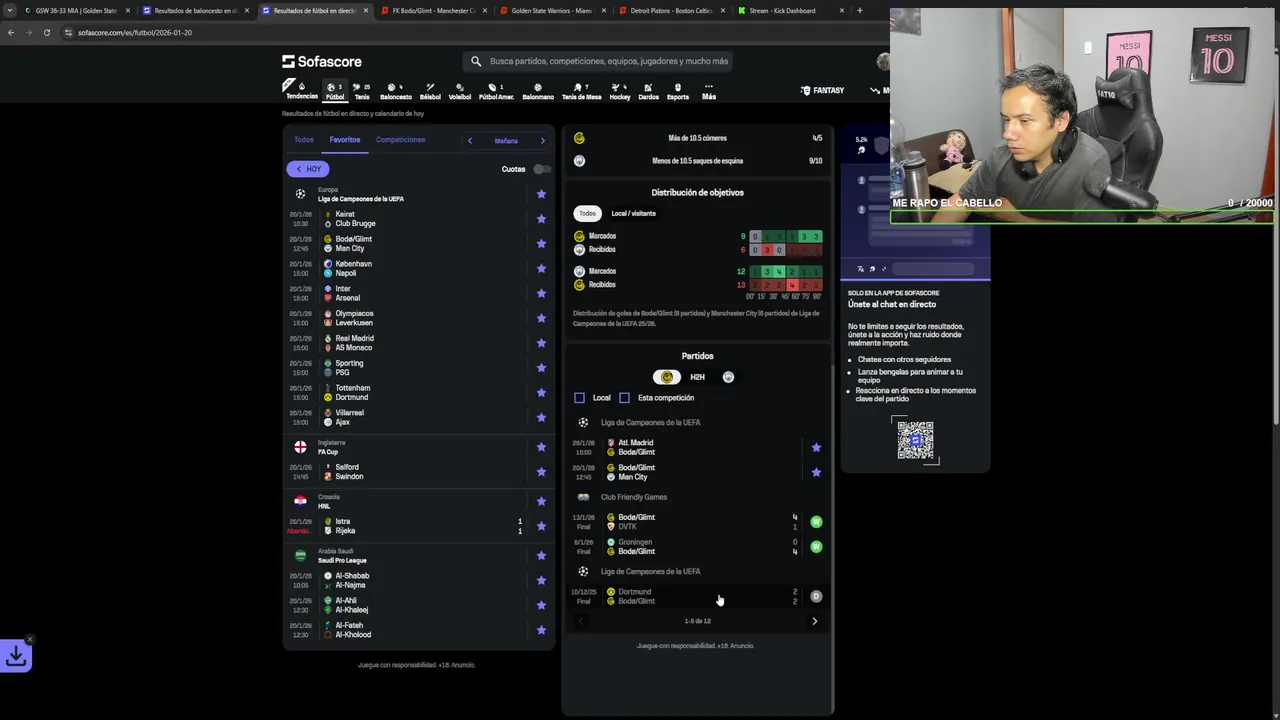Click the Sofascore app QR code

(x=915, y=440)
